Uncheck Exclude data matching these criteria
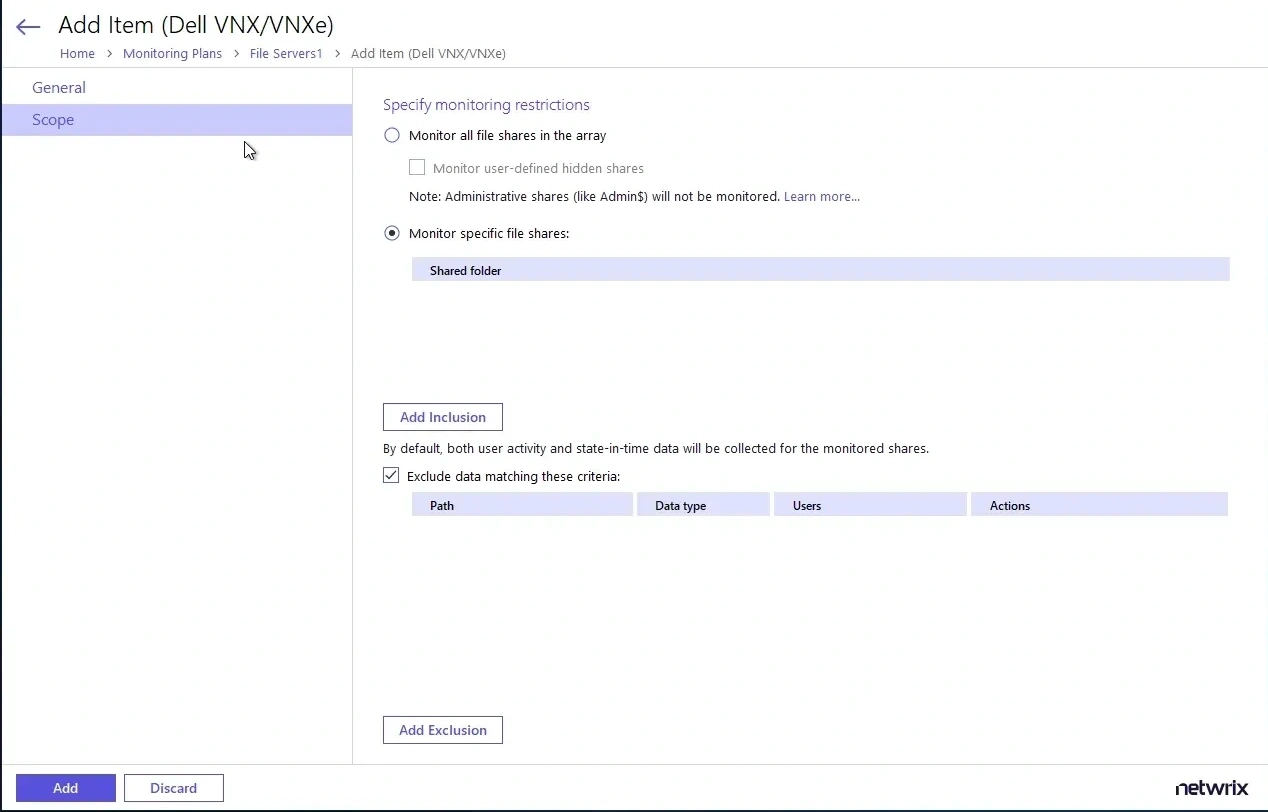This screenshot has height=812, width=1268. [391, 476]
